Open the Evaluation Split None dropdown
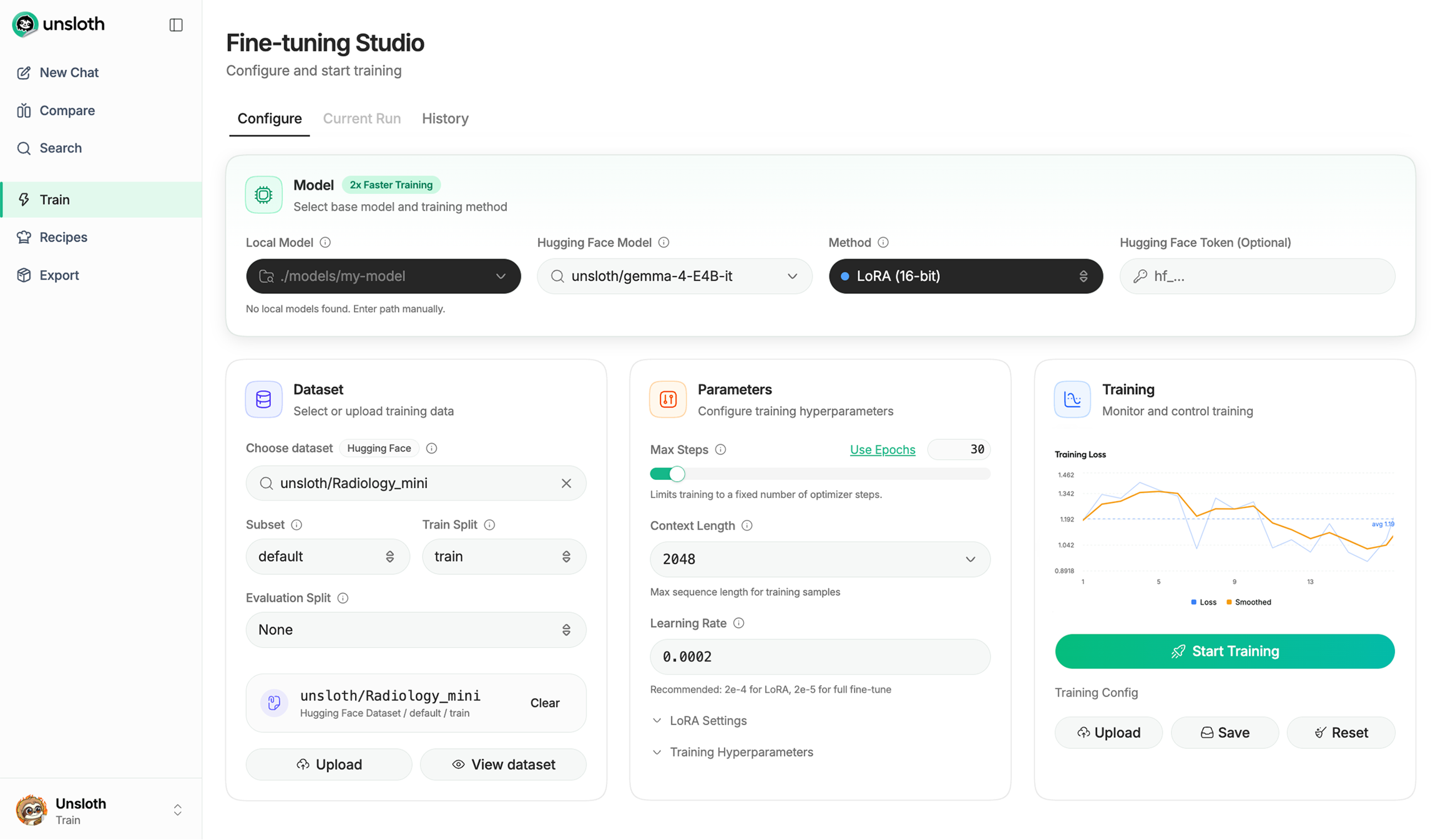 tap(416, 630)
